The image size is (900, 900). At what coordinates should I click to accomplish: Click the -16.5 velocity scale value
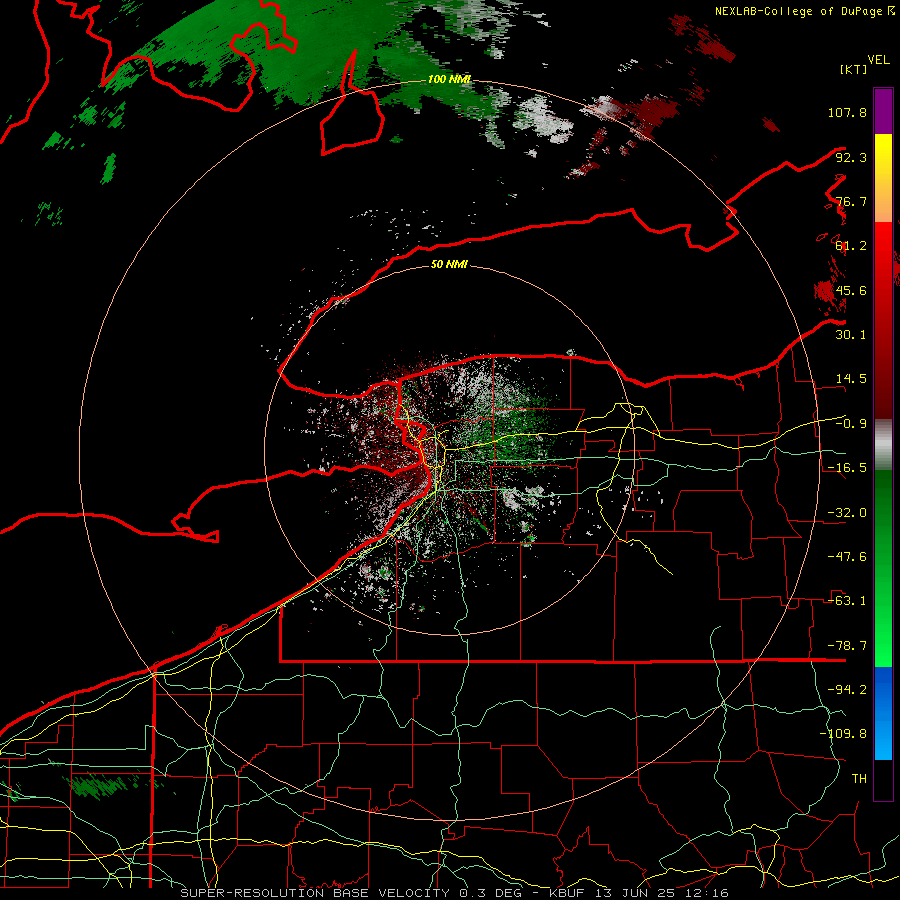847,468
